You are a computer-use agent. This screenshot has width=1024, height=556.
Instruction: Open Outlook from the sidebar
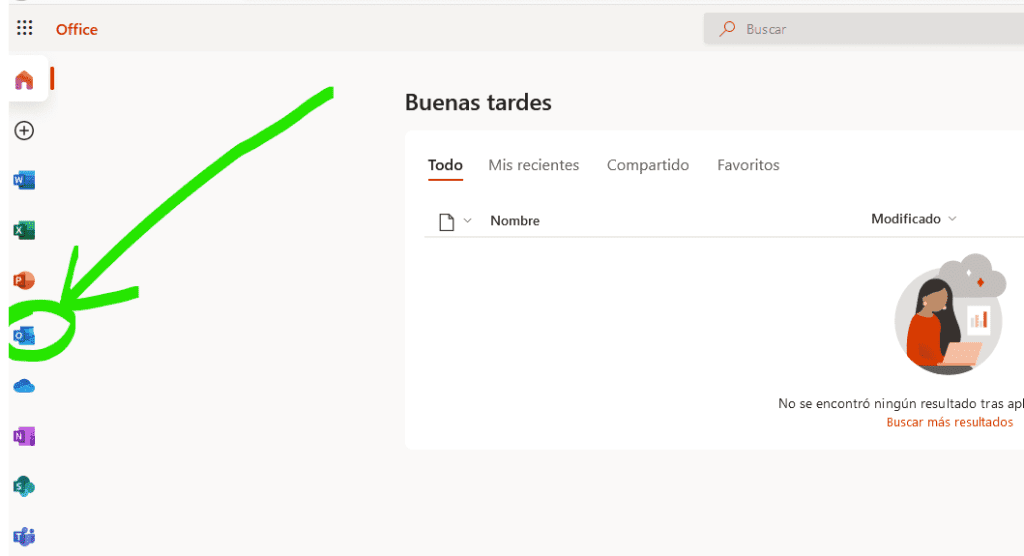tap(24, 336)
